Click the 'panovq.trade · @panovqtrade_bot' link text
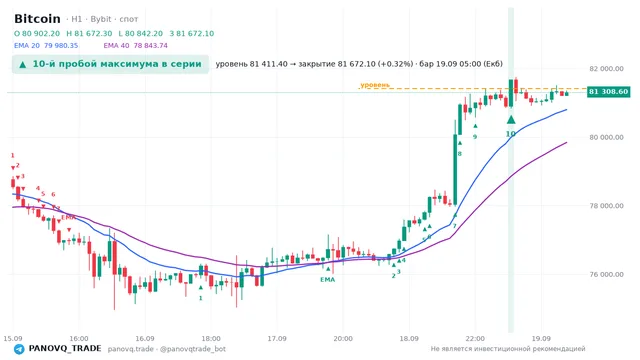This screenshot has height=360, width=640. coord(167,349)
